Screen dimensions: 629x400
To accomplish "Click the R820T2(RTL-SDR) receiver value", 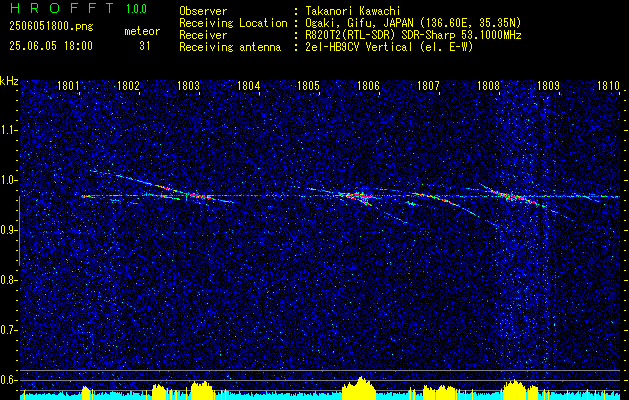I will tap(413, 35).
